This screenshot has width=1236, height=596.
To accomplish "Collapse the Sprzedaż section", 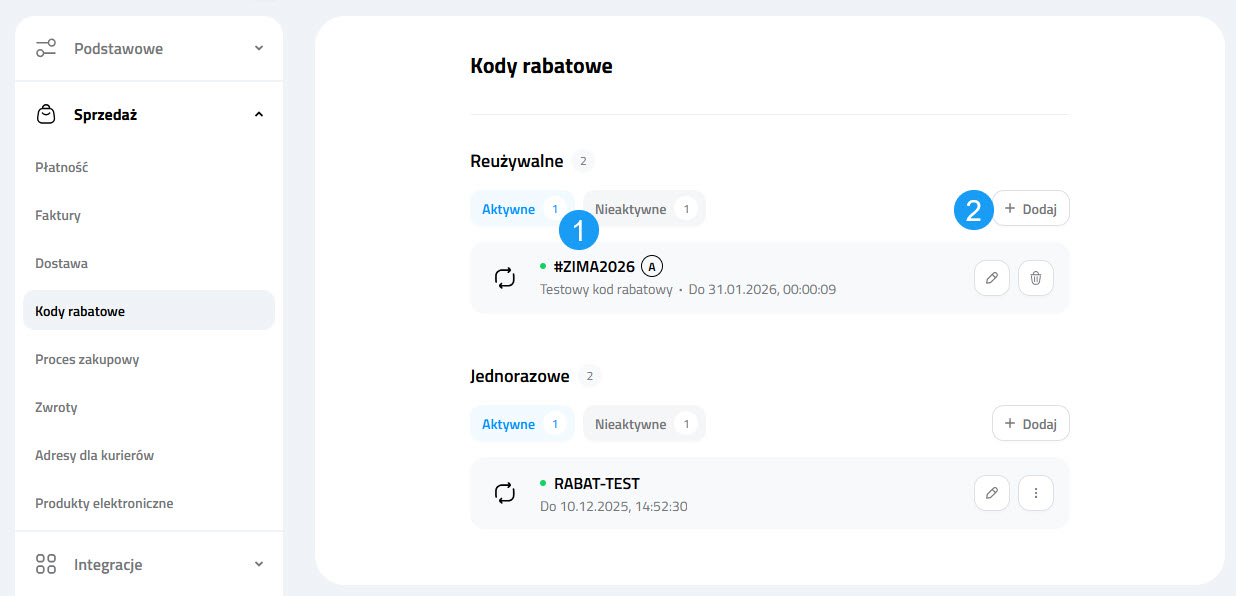I will click(259, 115).
